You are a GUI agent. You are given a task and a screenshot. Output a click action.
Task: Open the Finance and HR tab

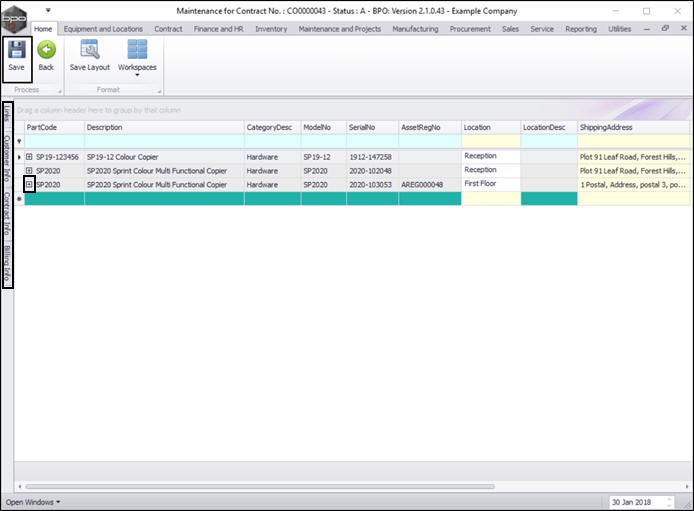click(219, 29)
